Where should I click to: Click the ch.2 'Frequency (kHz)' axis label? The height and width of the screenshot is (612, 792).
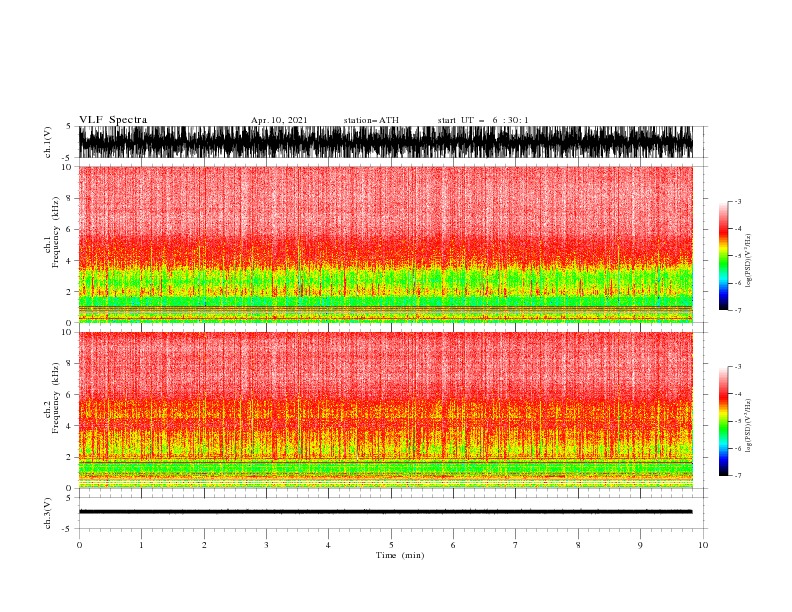tap(56, 398)
